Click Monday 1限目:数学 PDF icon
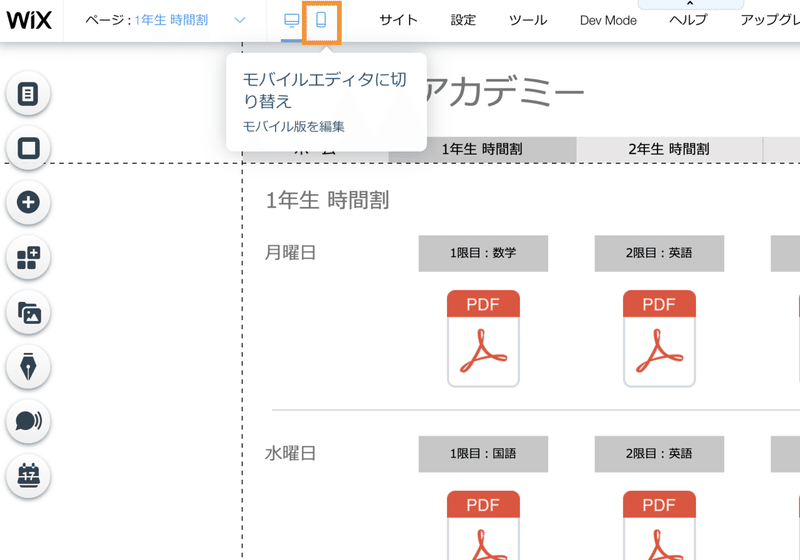The width and height of the screenshot is (800, 560). coord(483,339)
